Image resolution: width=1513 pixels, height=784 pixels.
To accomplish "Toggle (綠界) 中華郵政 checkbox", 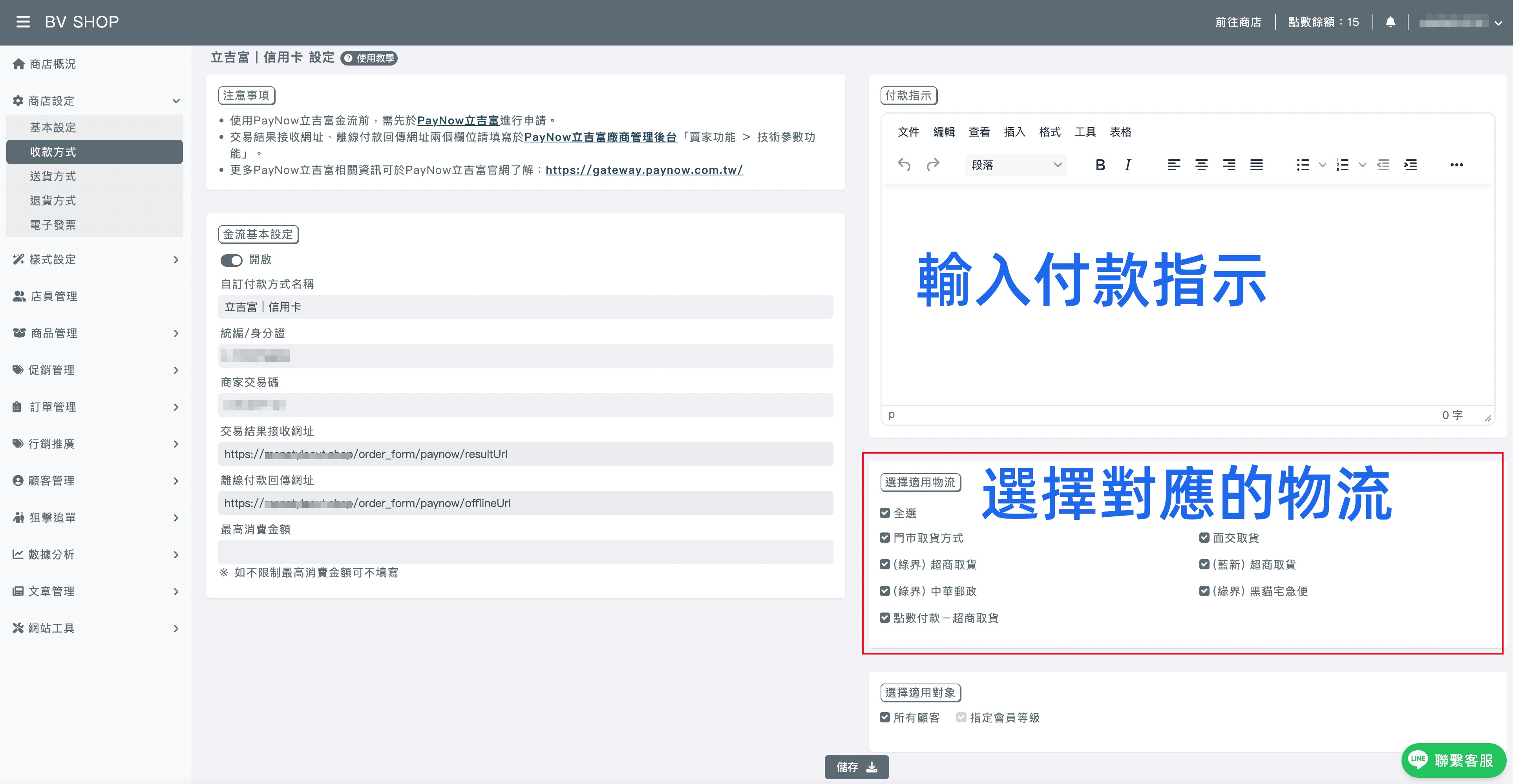I will coord(884,591).
